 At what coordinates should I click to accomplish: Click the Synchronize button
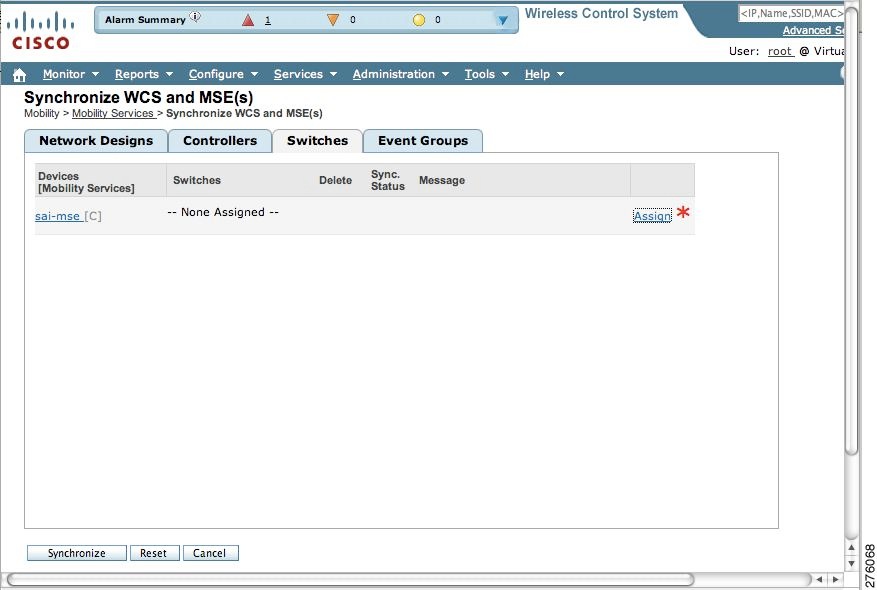77,553
